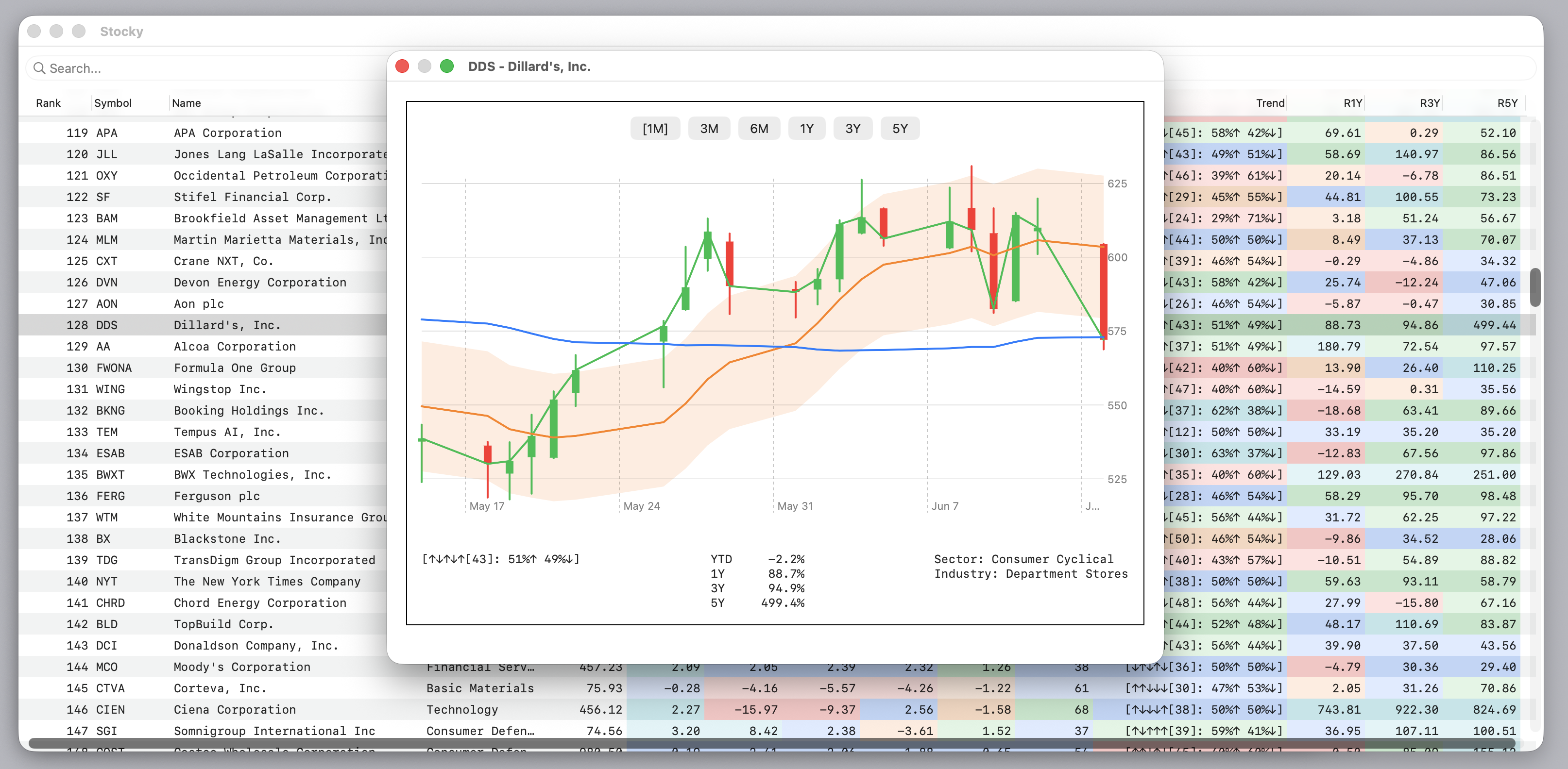Image resolution: width=1568 pixels, height=769 pixels.
Task: Zoom the DDS chart window with the green button
Action: [447, 67]
